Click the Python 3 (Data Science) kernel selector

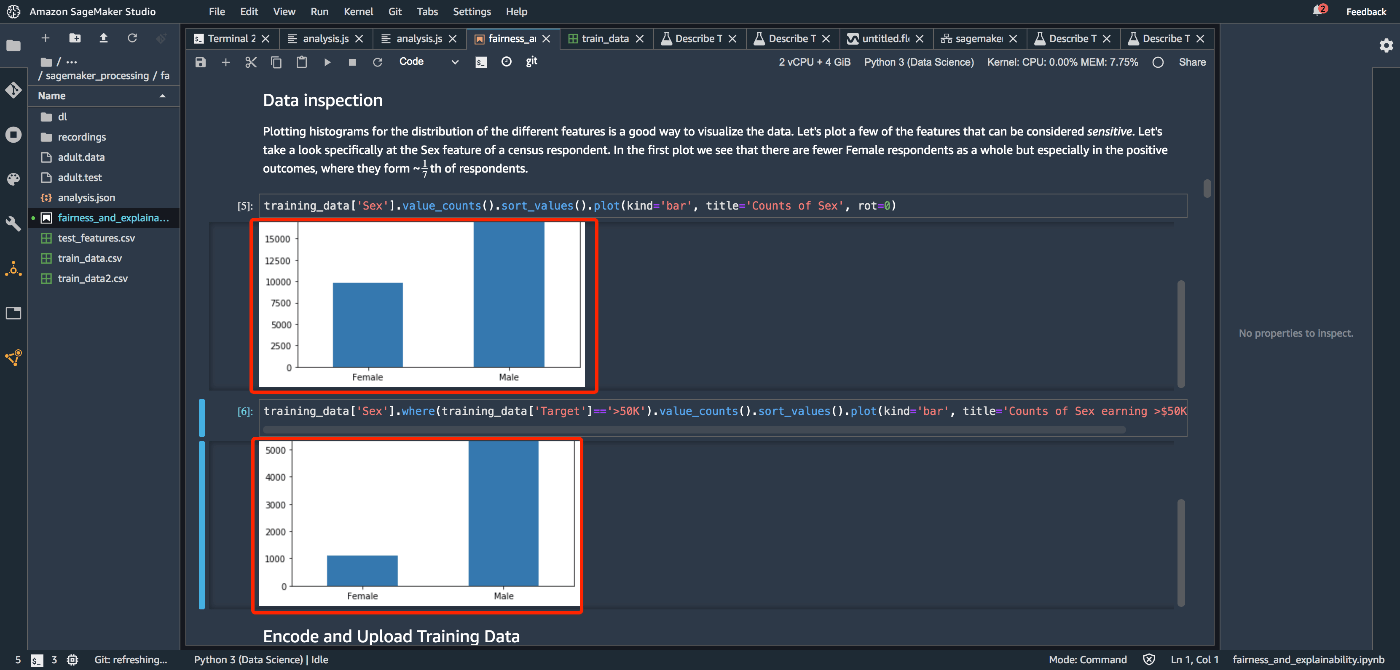pos(918,62)
